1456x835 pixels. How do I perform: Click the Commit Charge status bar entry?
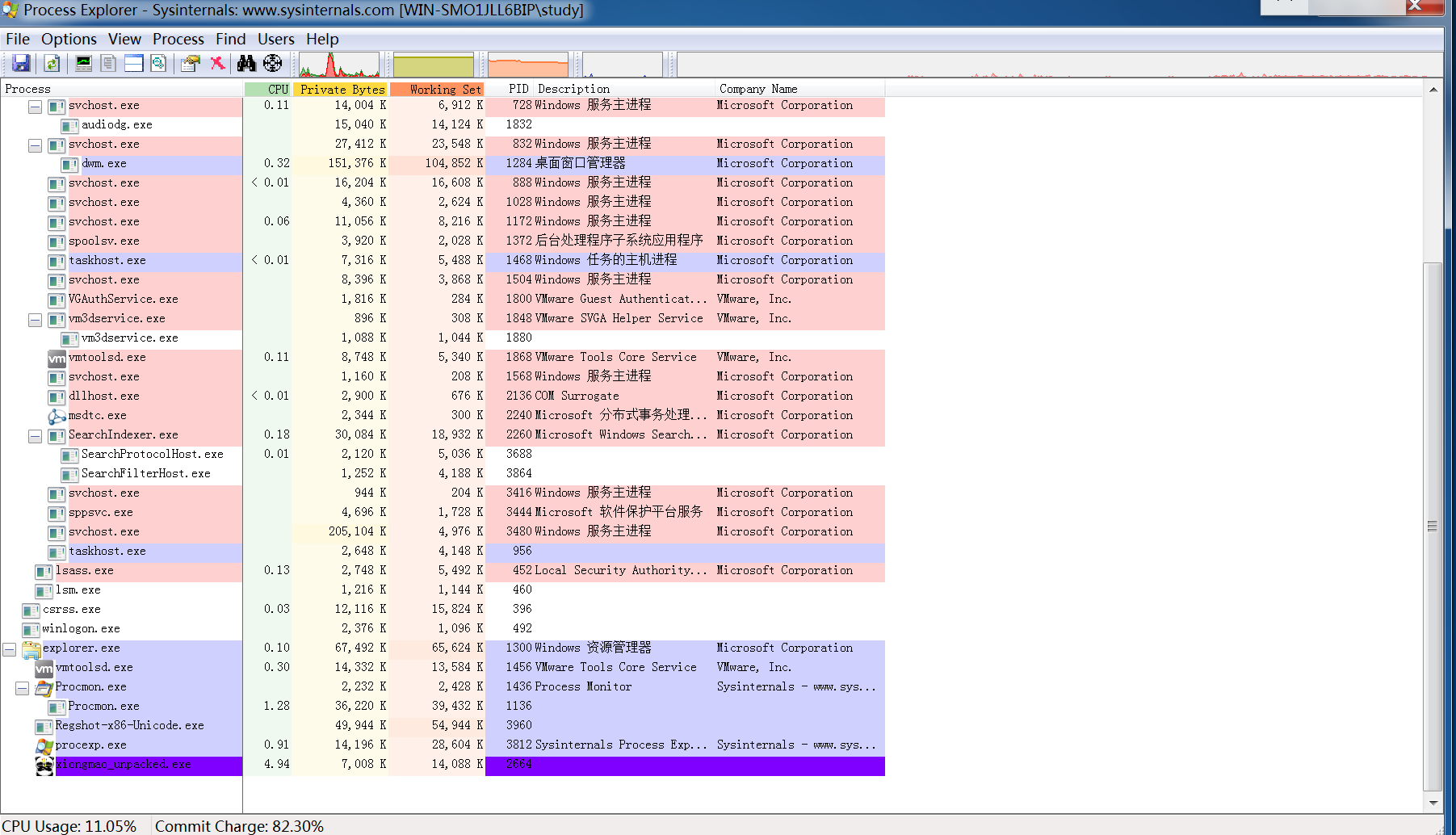(x=239, y=826)
